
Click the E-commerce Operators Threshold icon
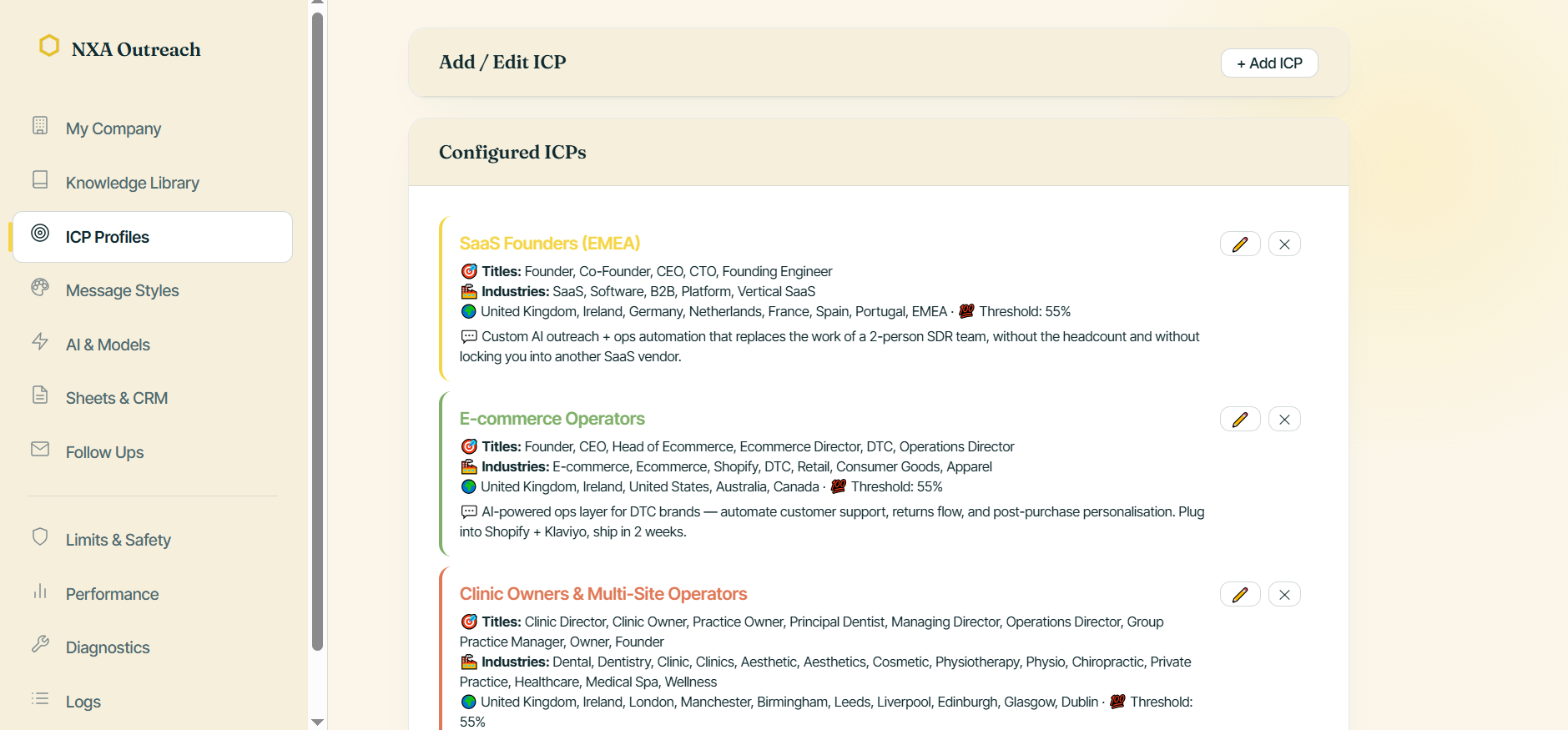(x=839, y=486)
